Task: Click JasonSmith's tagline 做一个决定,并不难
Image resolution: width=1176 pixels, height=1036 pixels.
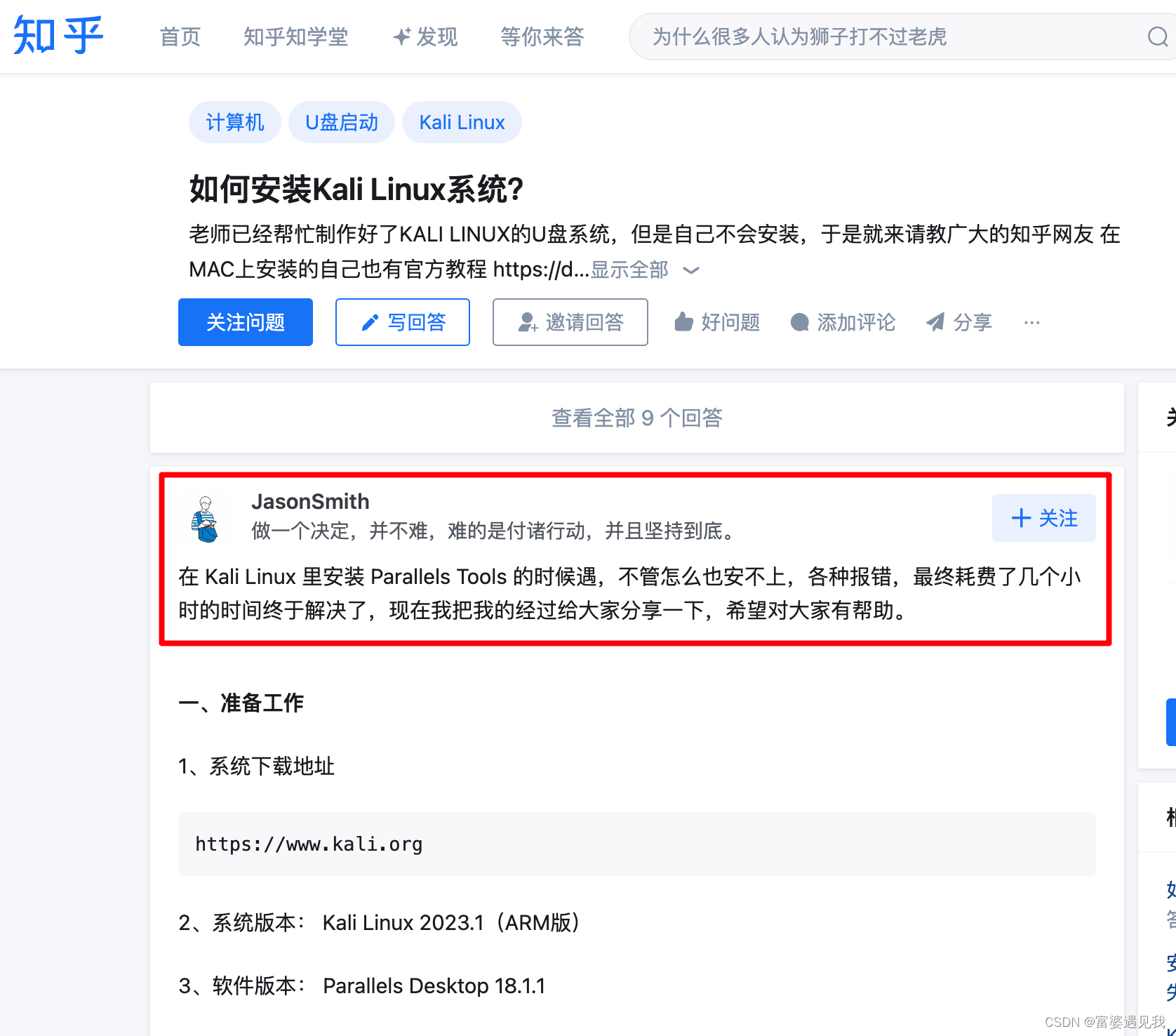Action: (x=494, y=531)
